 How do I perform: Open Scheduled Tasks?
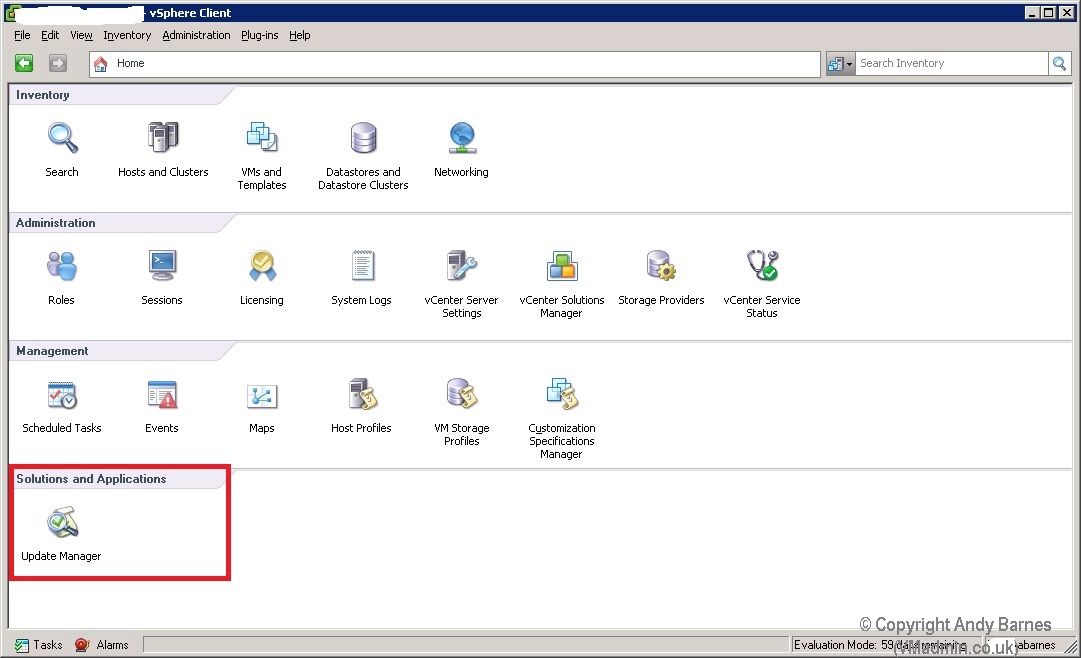[62, 395]
